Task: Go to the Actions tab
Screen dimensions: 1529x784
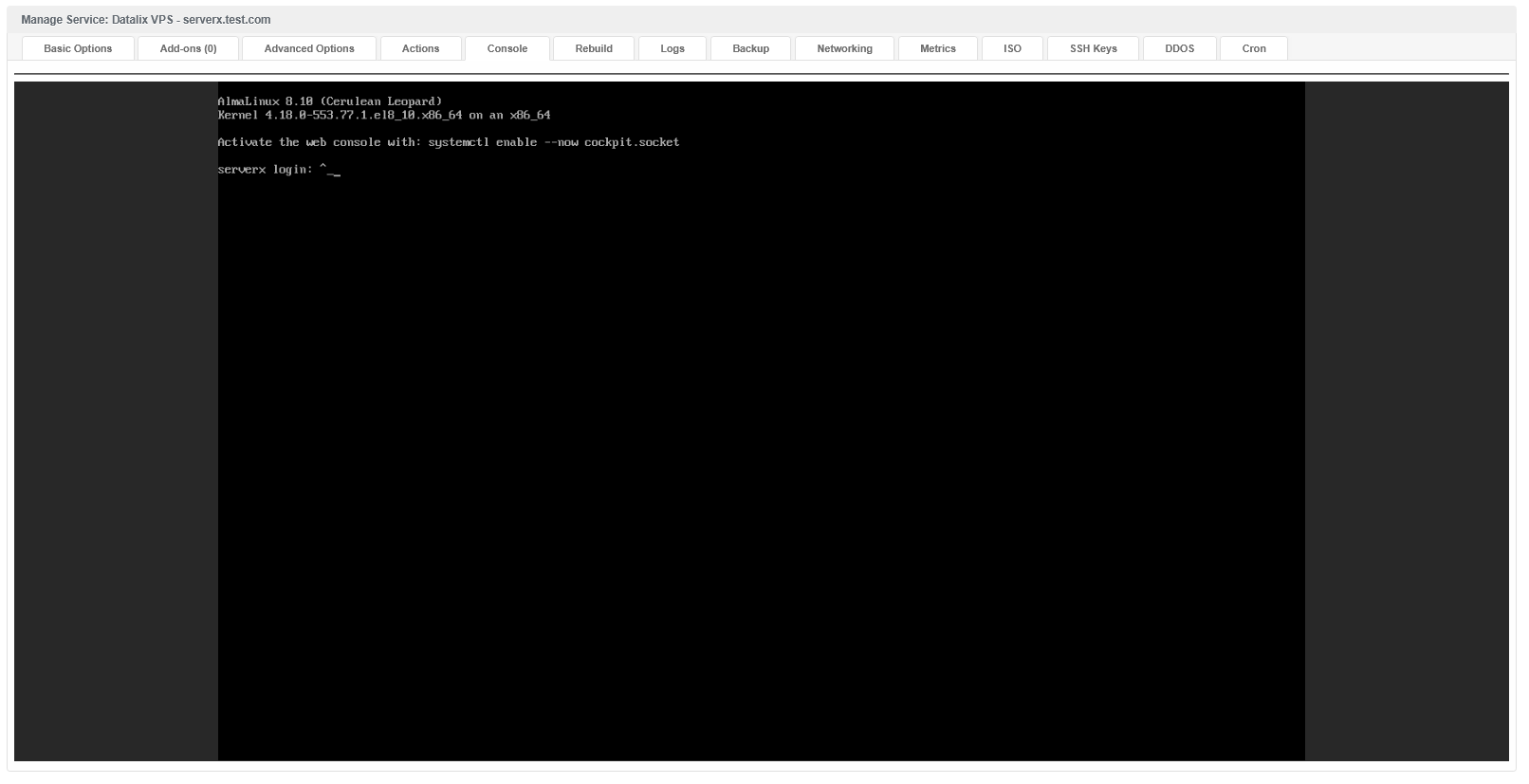Action: pos(420,48)
